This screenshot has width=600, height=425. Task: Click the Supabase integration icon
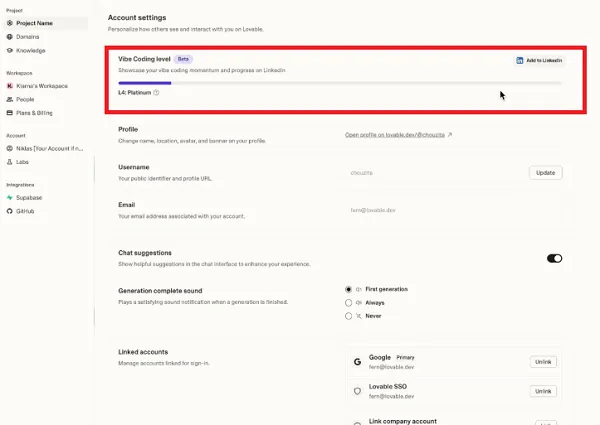click(x=9, y=197)
